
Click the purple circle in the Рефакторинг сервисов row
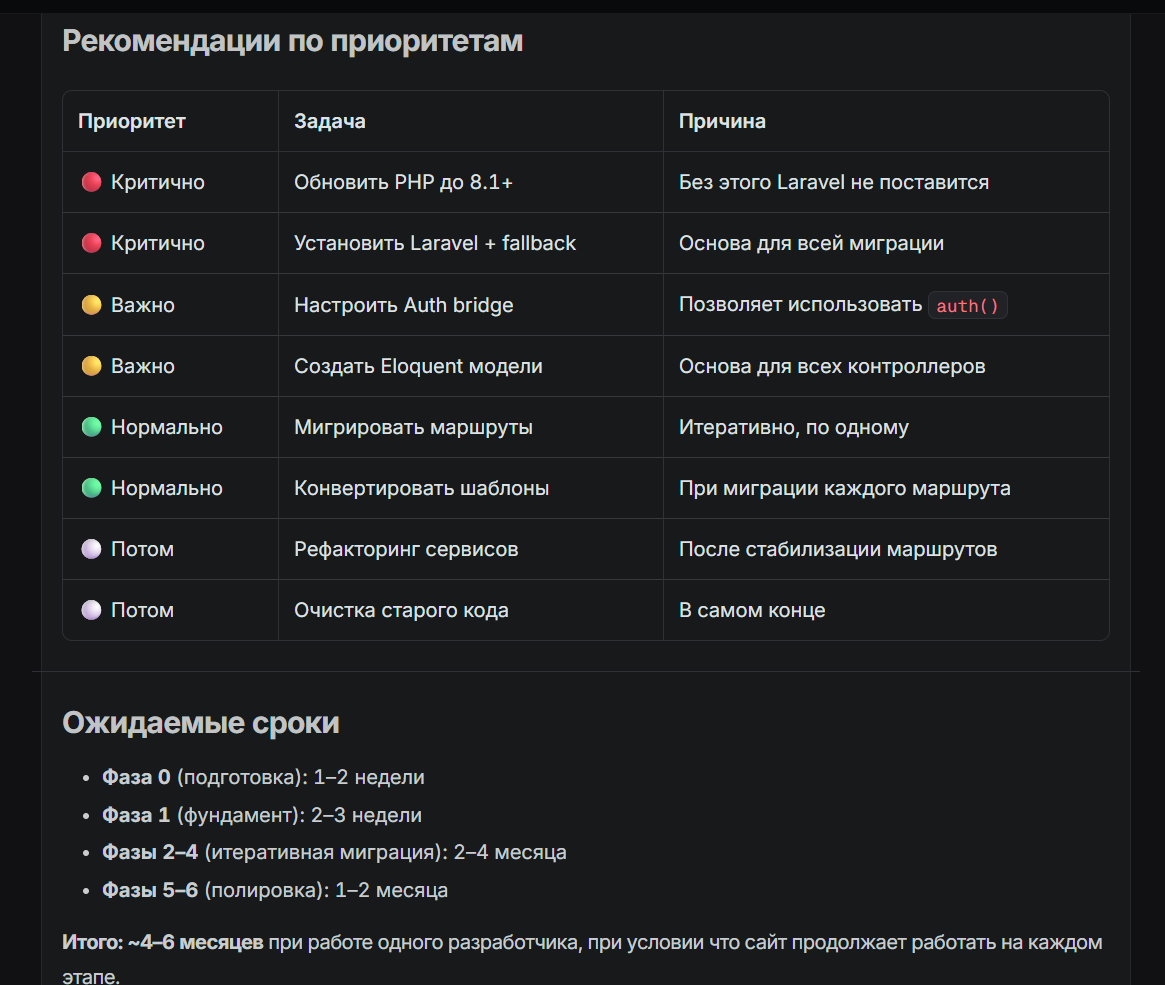92,549
